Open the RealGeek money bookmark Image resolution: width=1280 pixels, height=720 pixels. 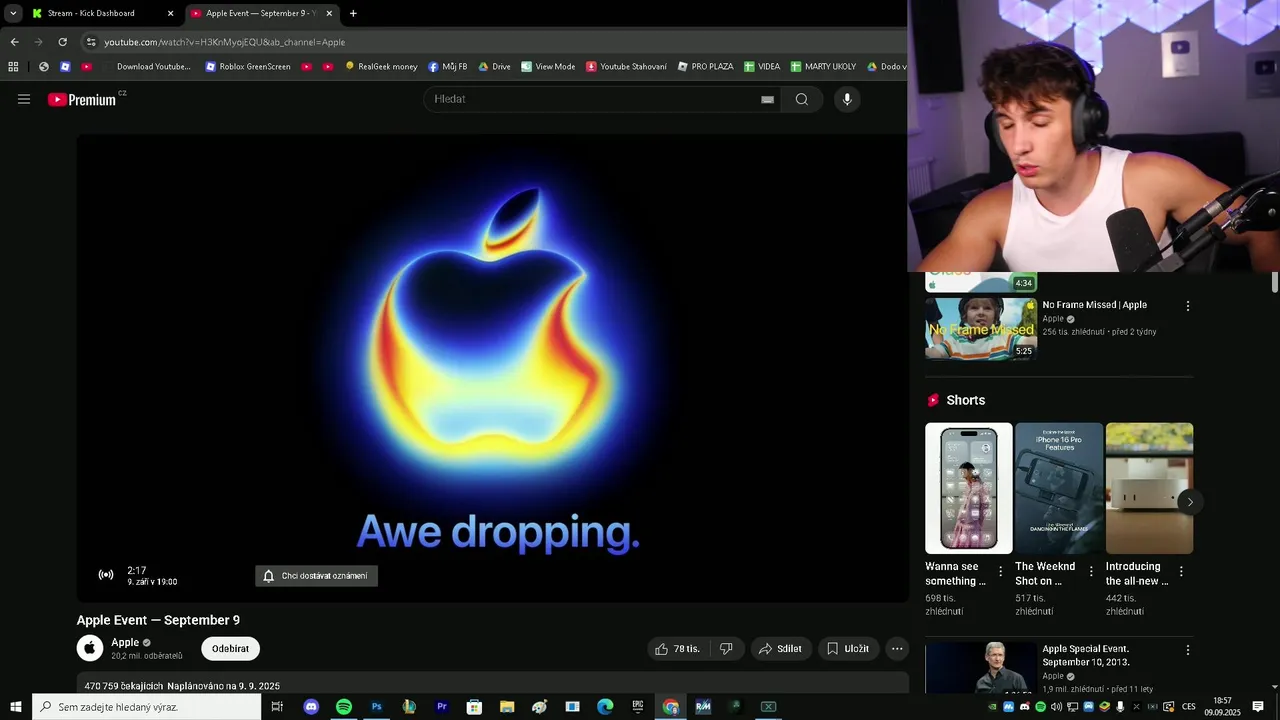381,67
